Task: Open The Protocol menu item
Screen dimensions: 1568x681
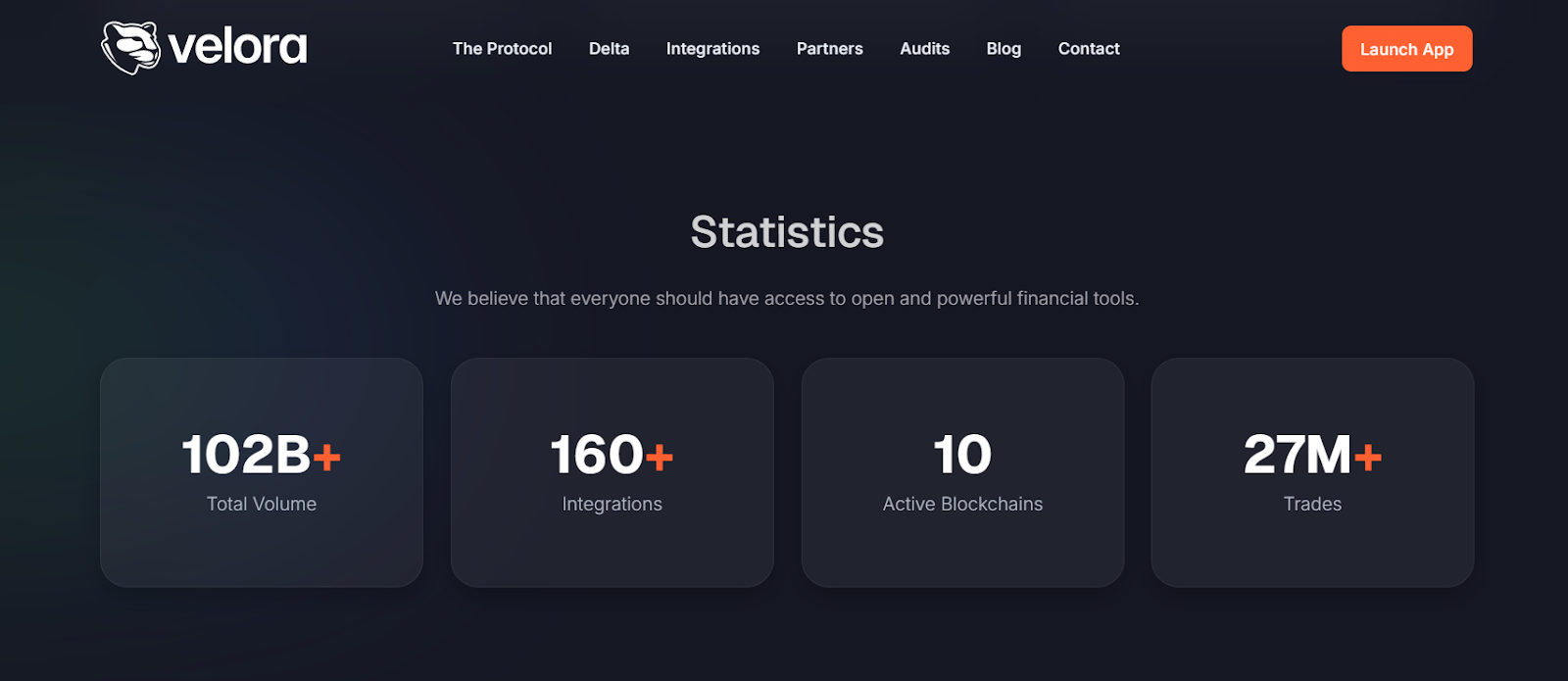Action: (x=502, y=49)
